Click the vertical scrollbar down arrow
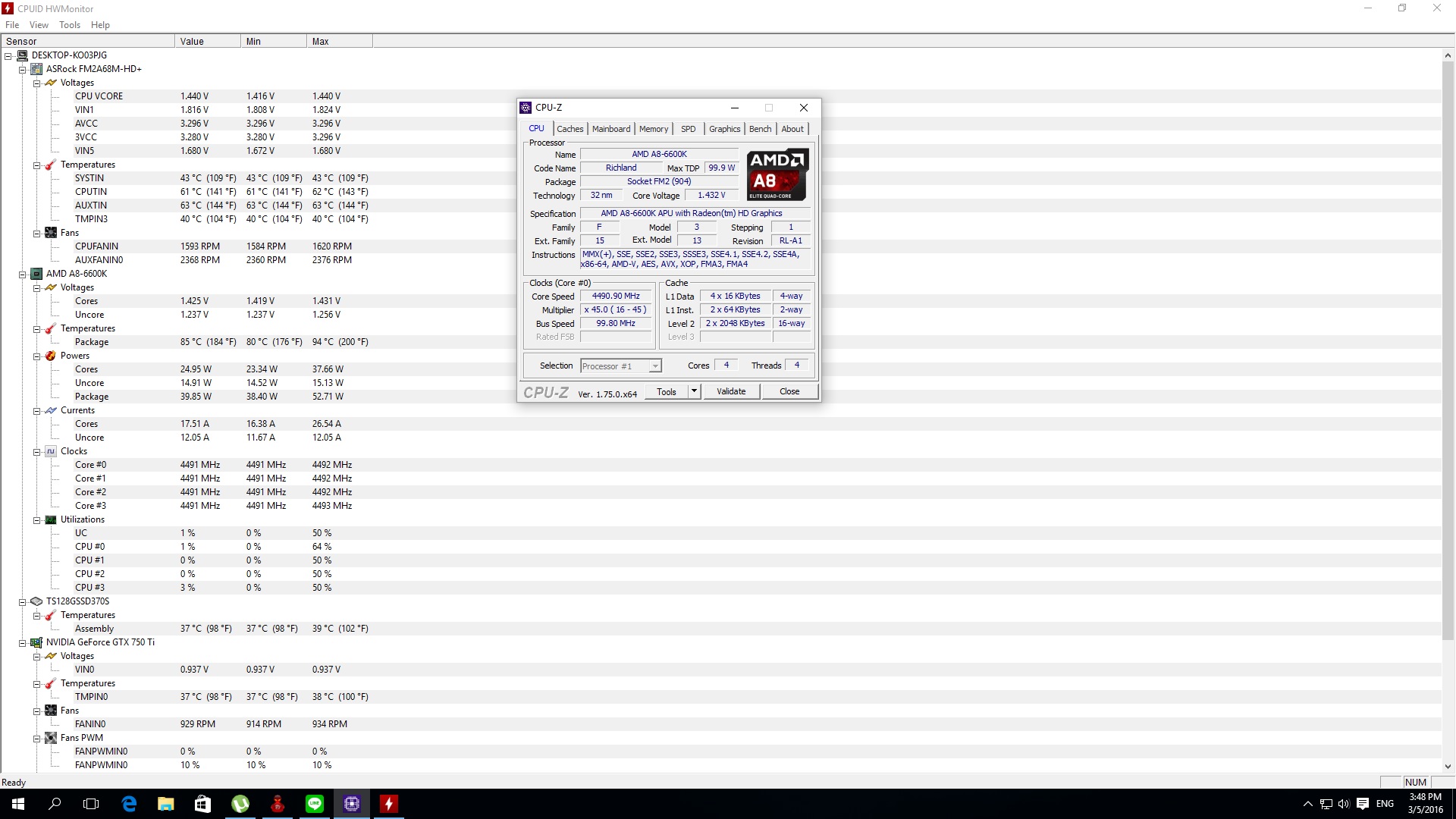 (x=1448, y=767)
